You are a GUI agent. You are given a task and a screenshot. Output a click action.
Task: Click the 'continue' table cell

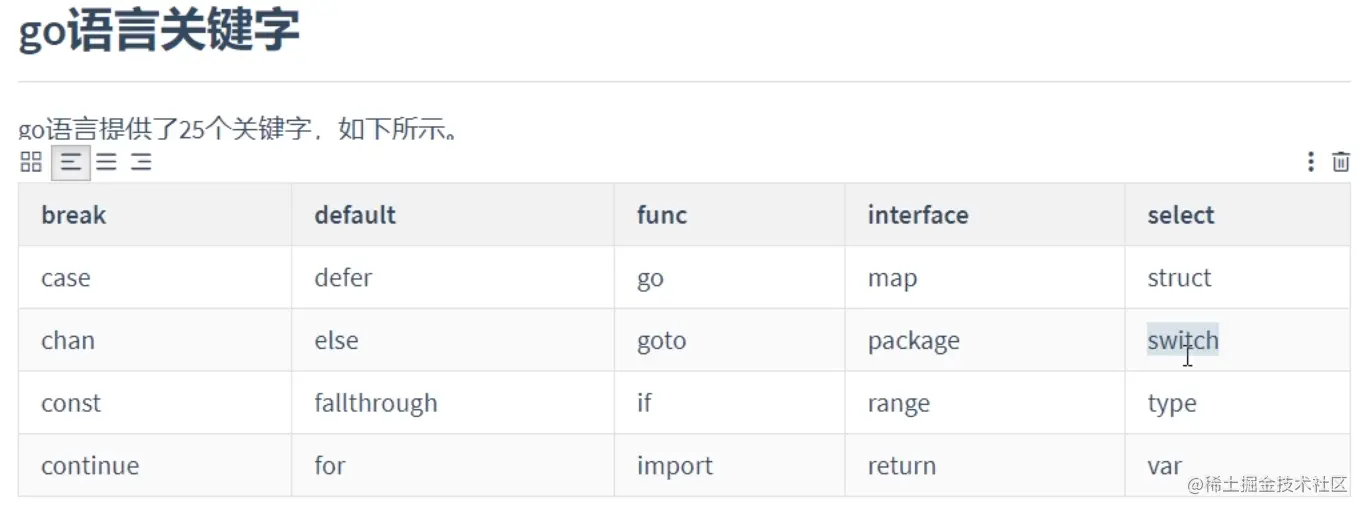[x=90, y=466]
